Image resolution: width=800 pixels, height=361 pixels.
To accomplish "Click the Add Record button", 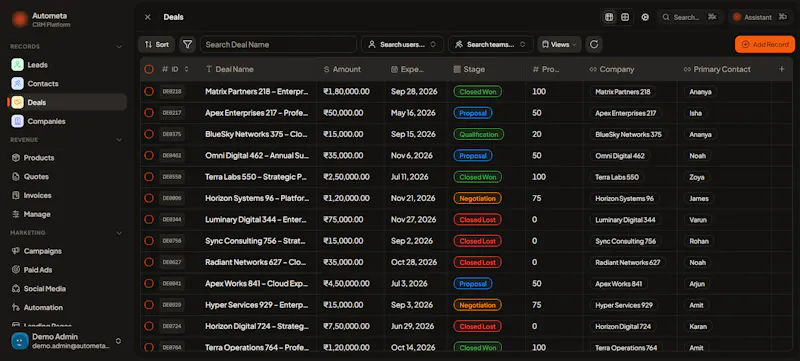I will (765, 44).
